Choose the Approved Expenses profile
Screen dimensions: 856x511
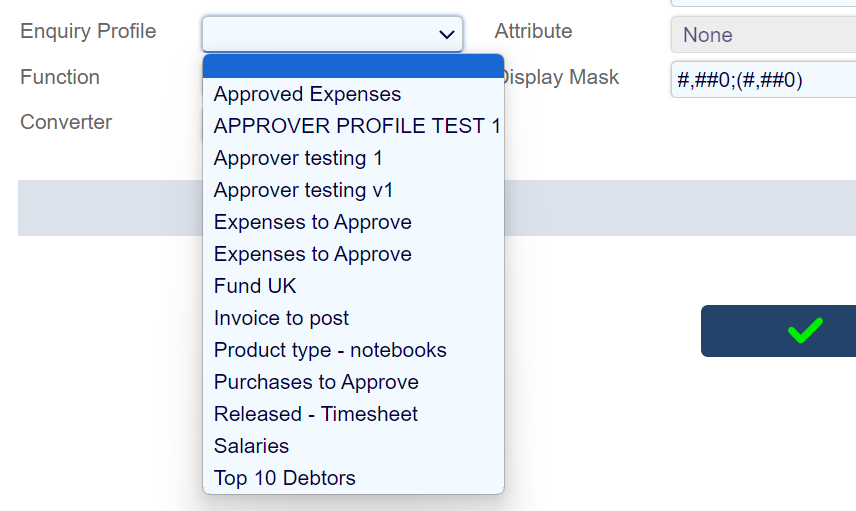pyautogui.click(x=308, y=94)
